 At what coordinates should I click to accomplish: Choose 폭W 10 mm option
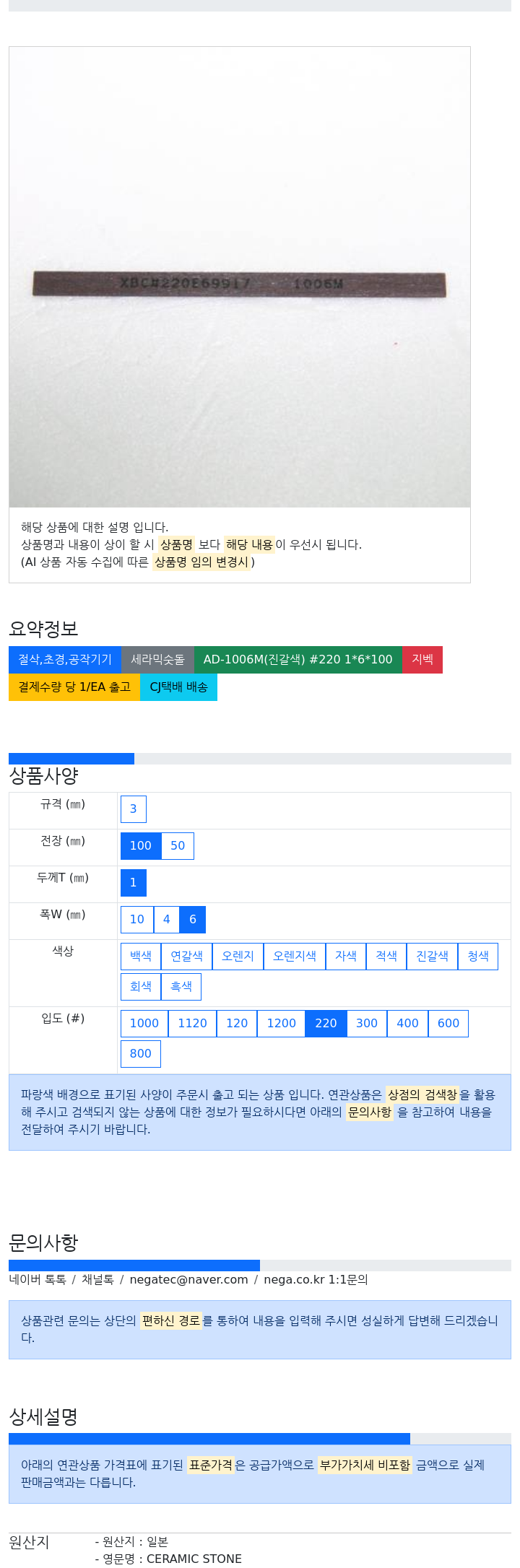137,920
